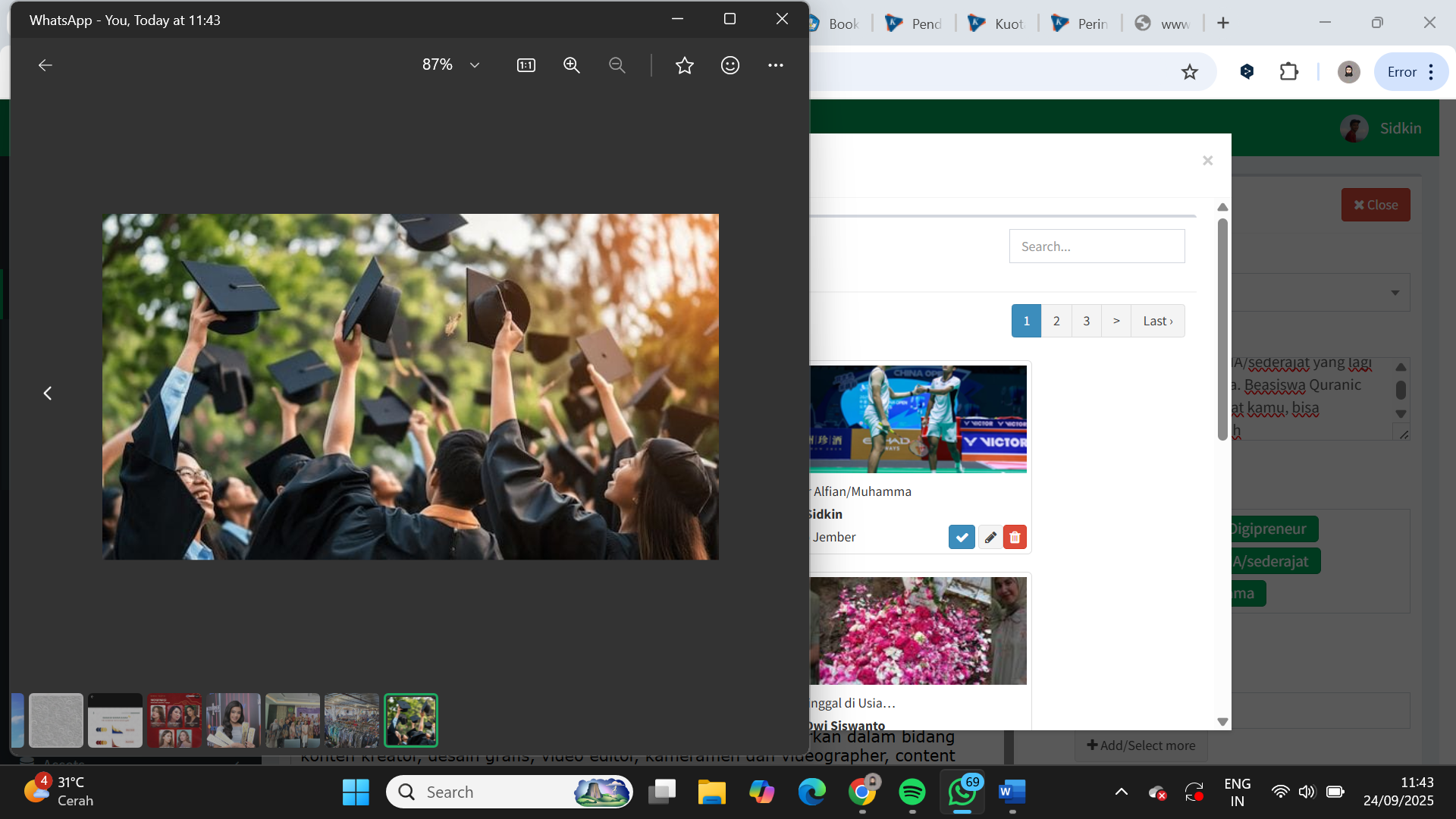Click the zoom in magnifier icon

[572, 65]
